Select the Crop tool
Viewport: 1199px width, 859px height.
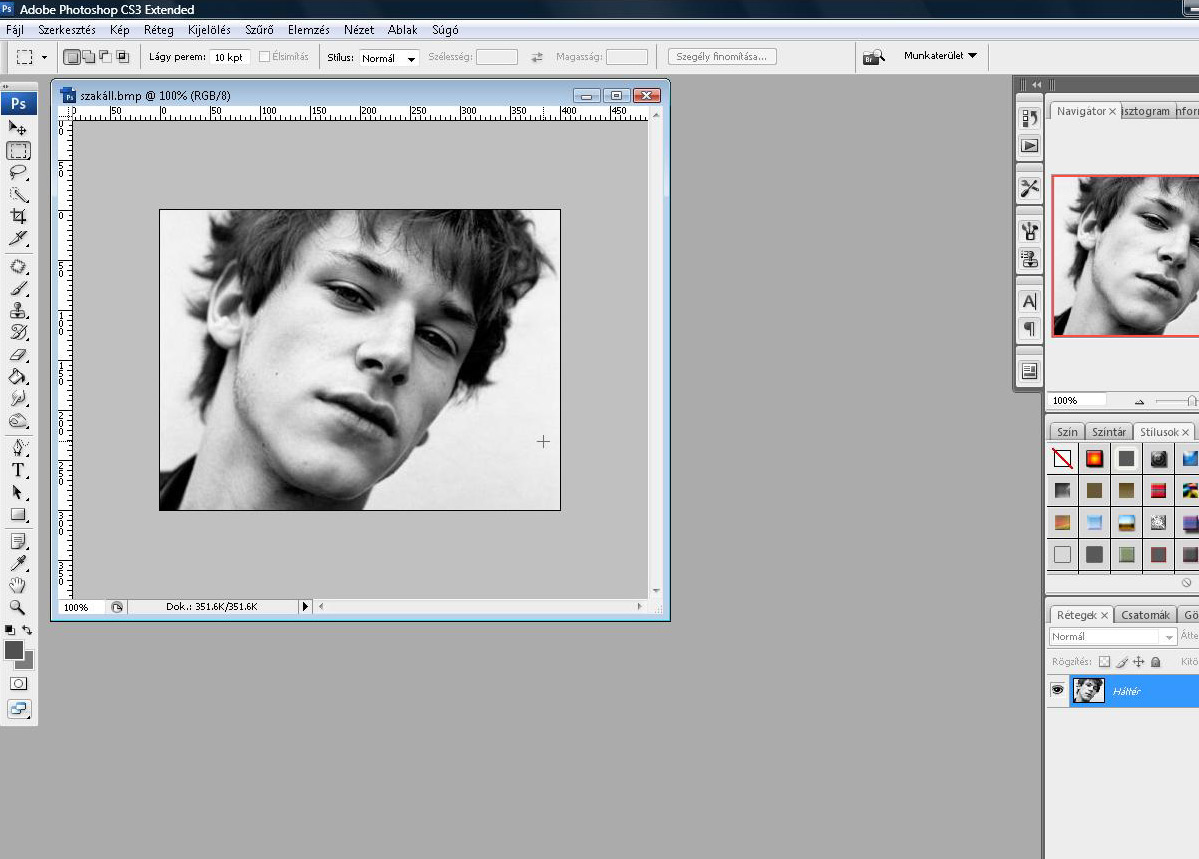[18, 216]
